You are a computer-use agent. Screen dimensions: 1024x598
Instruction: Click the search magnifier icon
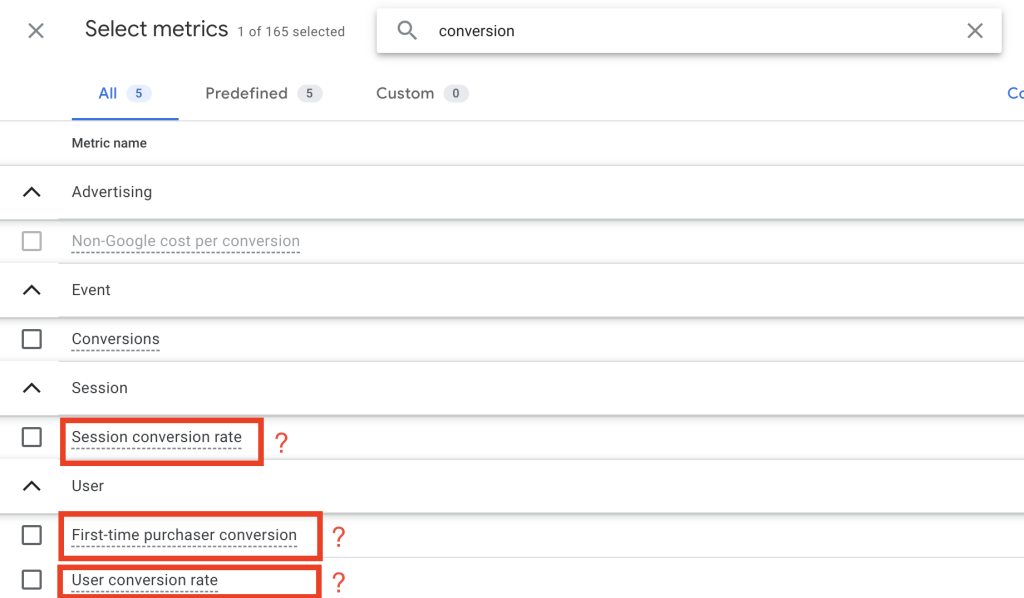407,31
